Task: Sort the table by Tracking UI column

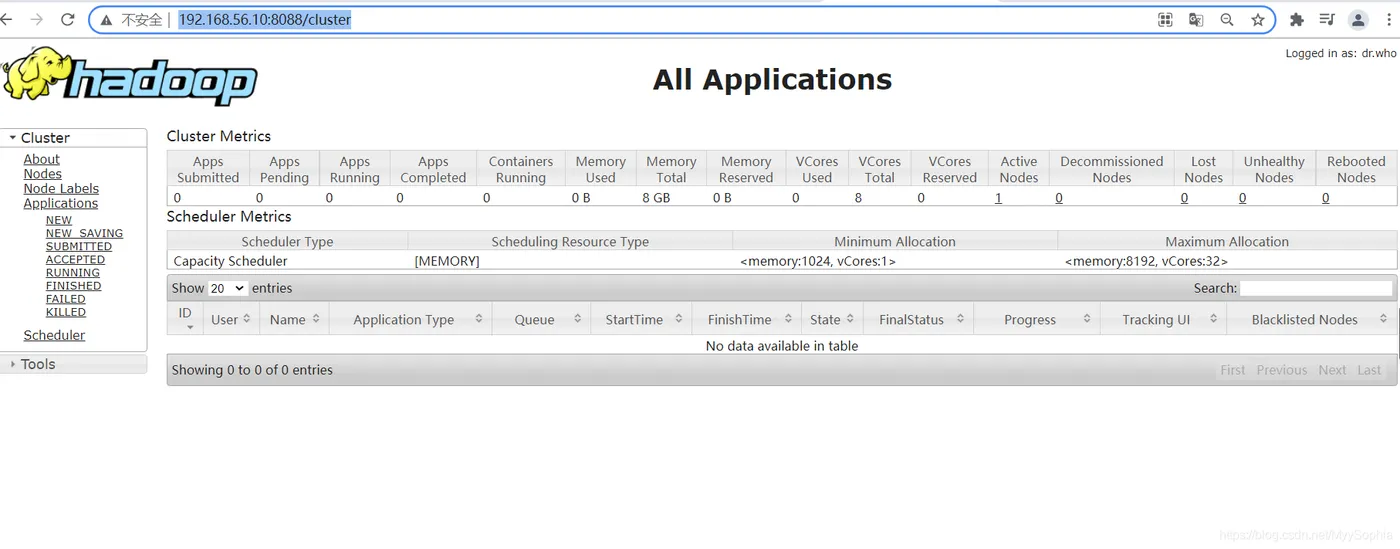Action: (x=1163, y=319)
